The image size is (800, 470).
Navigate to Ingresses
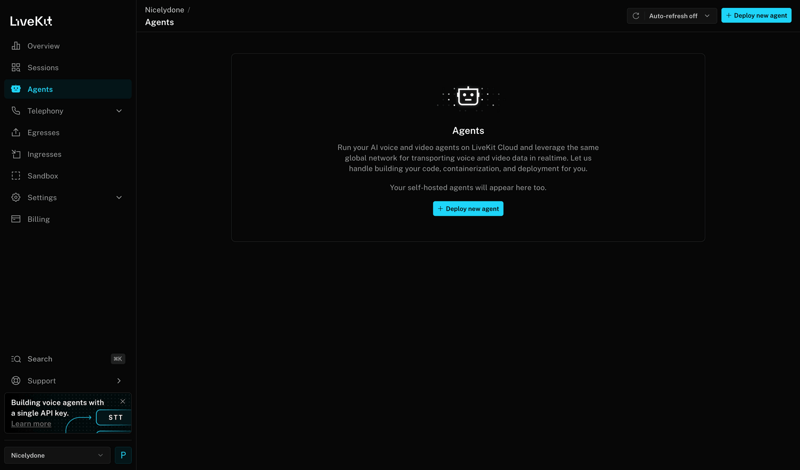coord(68,154)
